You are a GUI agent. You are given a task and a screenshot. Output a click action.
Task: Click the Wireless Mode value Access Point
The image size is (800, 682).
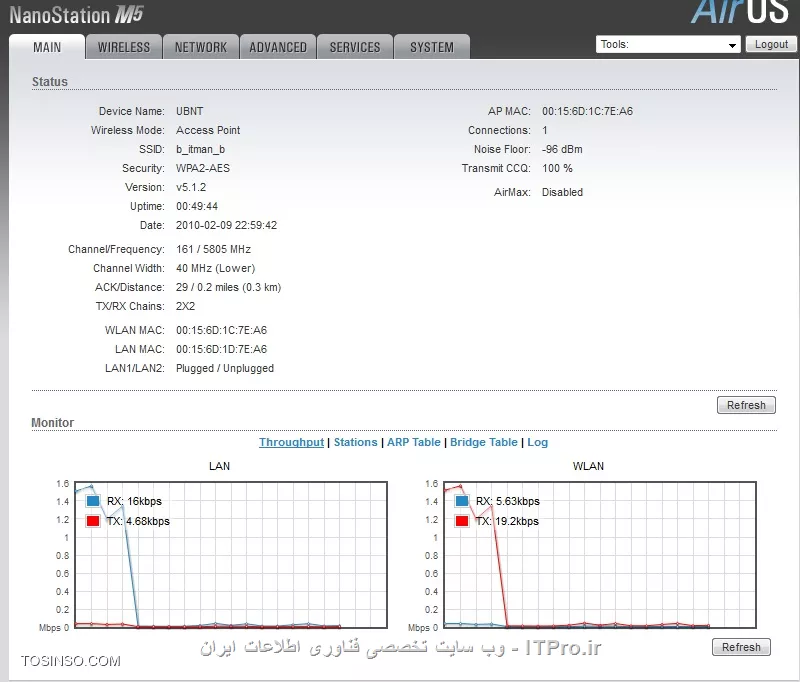coord(208,130)
